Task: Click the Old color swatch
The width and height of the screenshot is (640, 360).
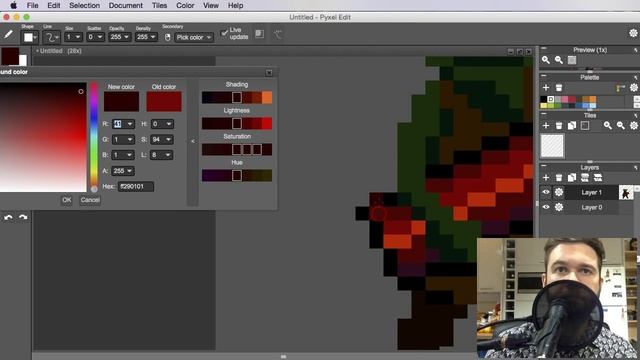Action: tap(164, 102)
